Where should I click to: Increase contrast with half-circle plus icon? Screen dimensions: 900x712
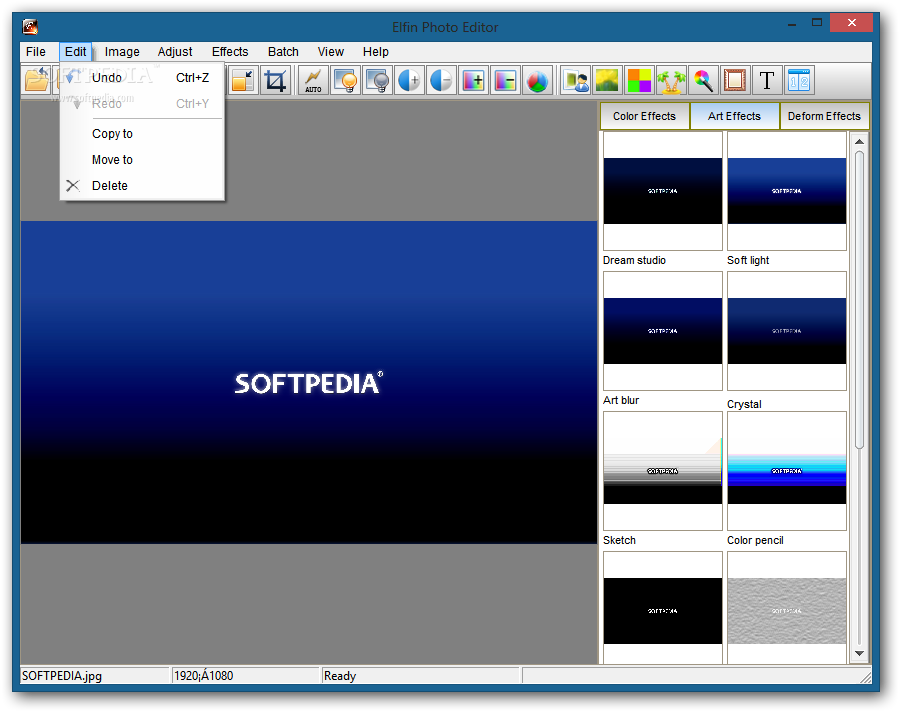point(410,80)
